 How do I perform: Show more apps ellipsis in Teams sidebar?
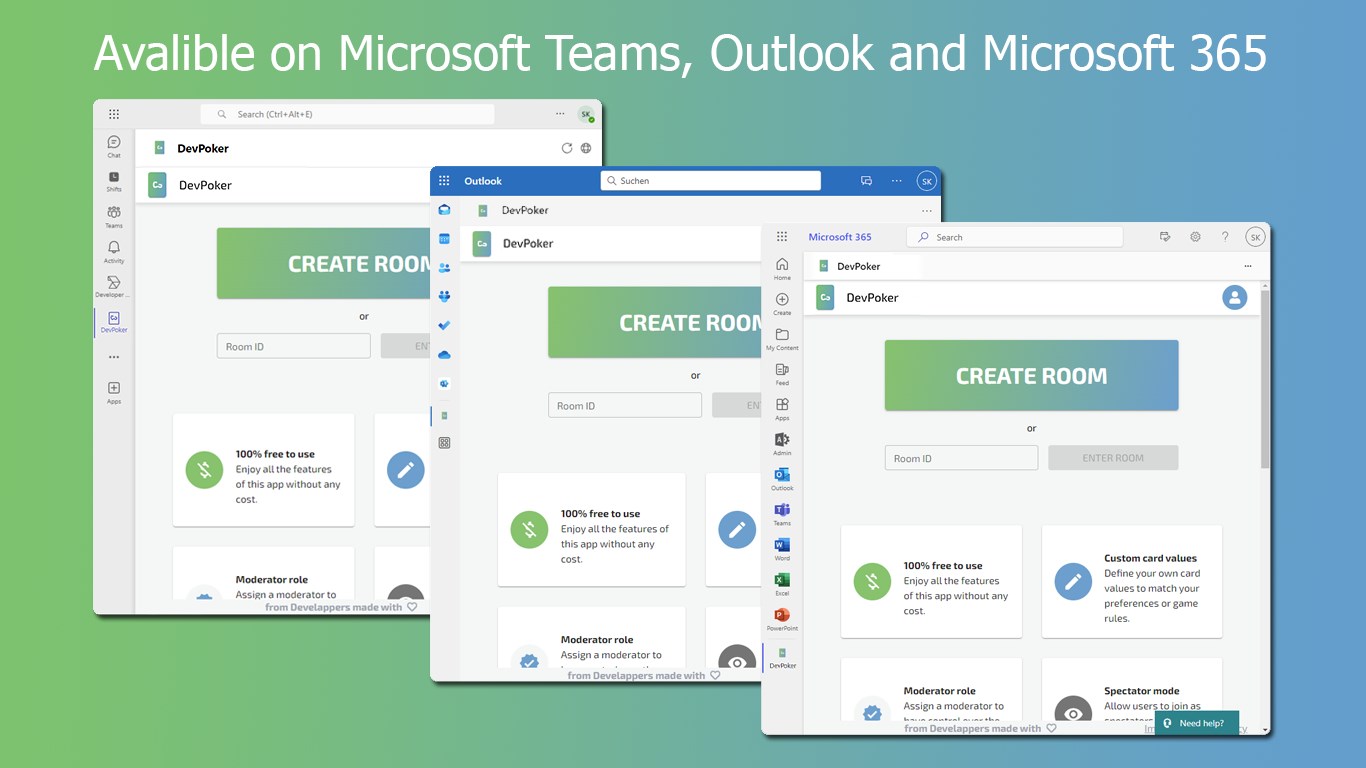click(114, 357)
